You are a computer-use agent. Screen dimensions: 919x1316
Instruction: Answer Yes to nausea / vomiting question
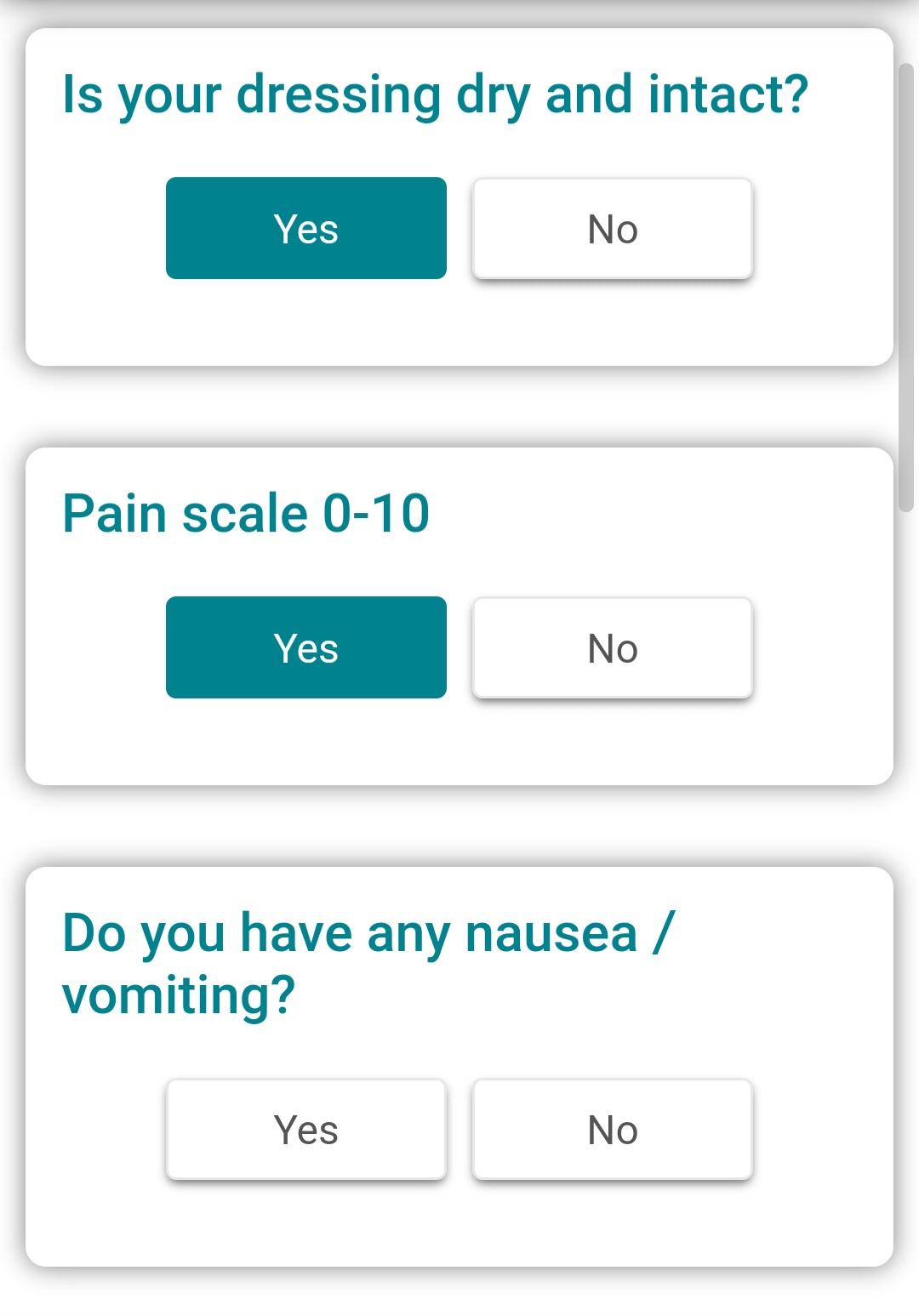[x=306, y=1129]
